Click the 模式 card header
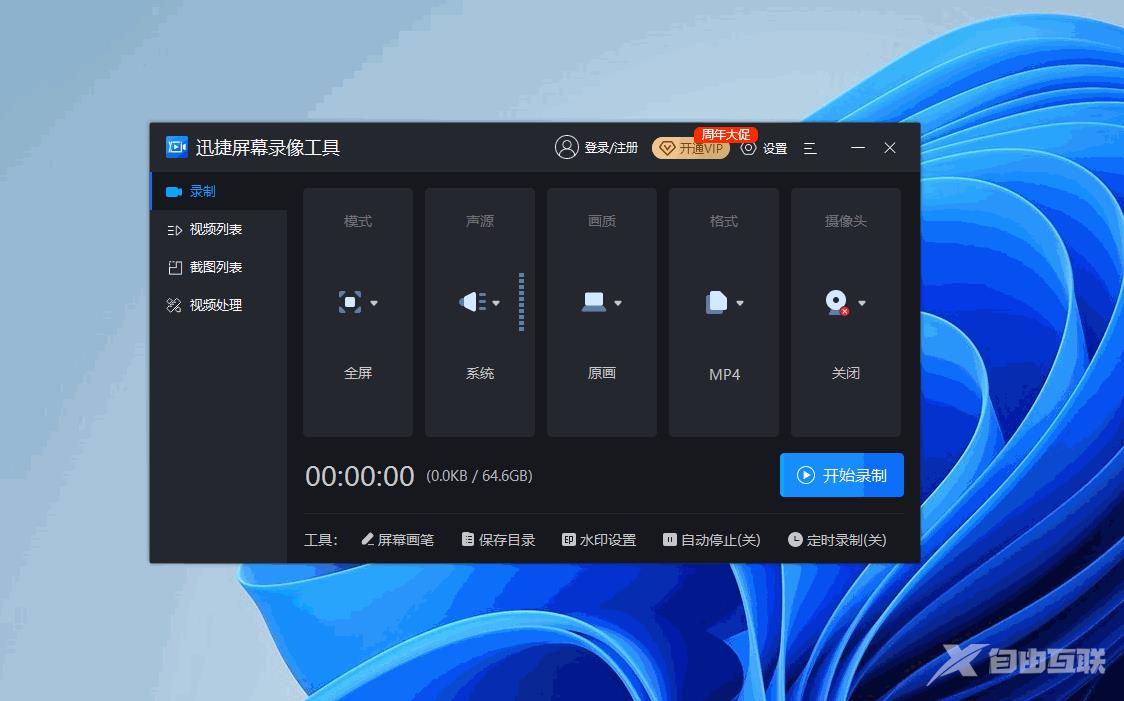The width and height of the screenshot is (1124, 701). point(358,221)
